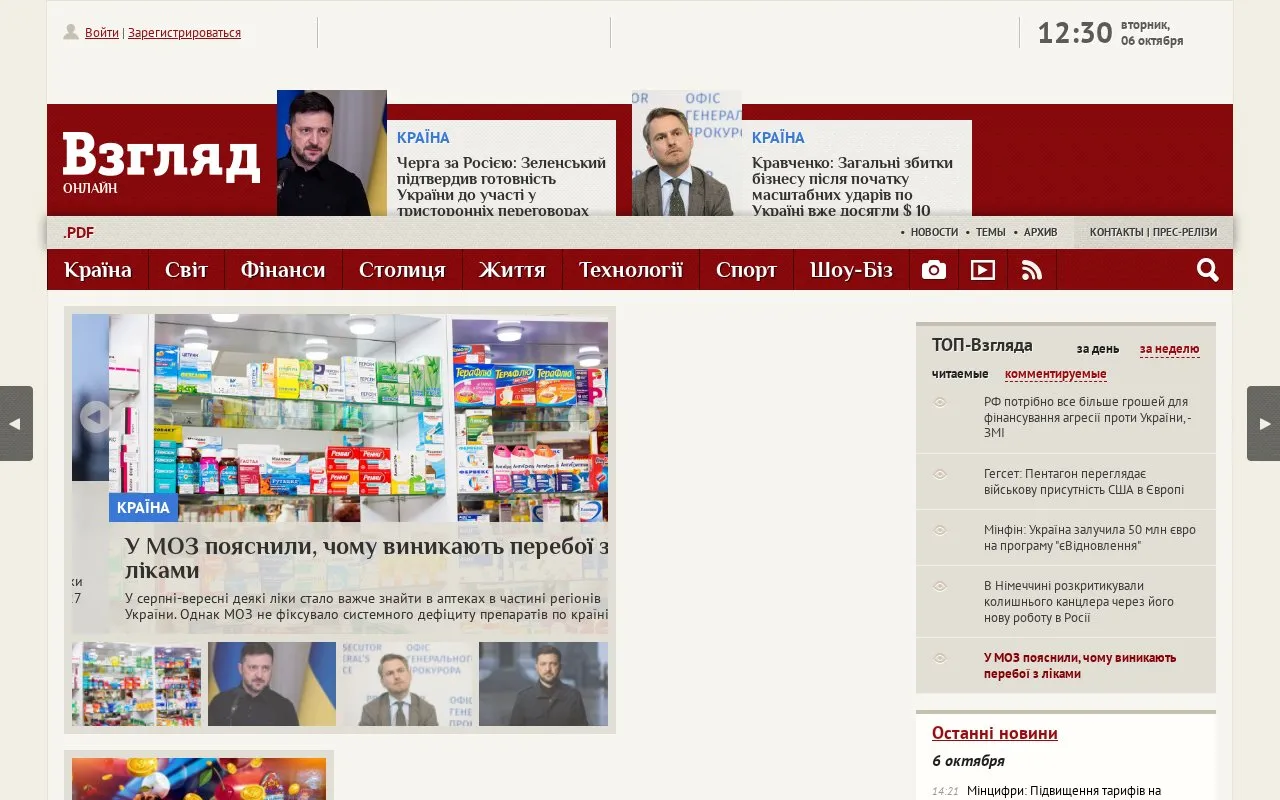Click the Войти login link
This screenshot has width=1280, height=800.
[102, 33]
